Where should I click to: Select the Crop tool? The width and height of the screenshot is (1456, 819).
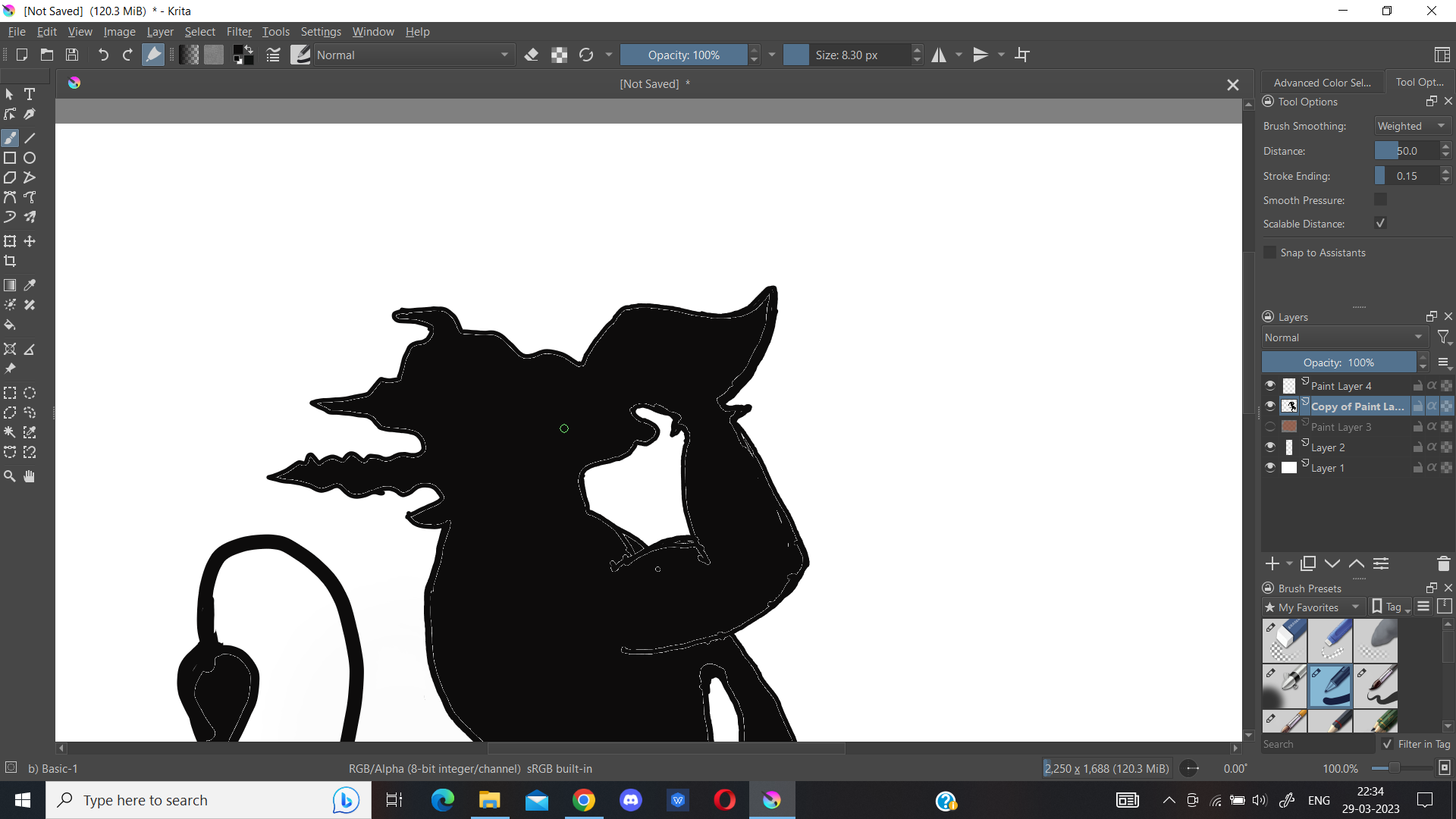(10, 261)
